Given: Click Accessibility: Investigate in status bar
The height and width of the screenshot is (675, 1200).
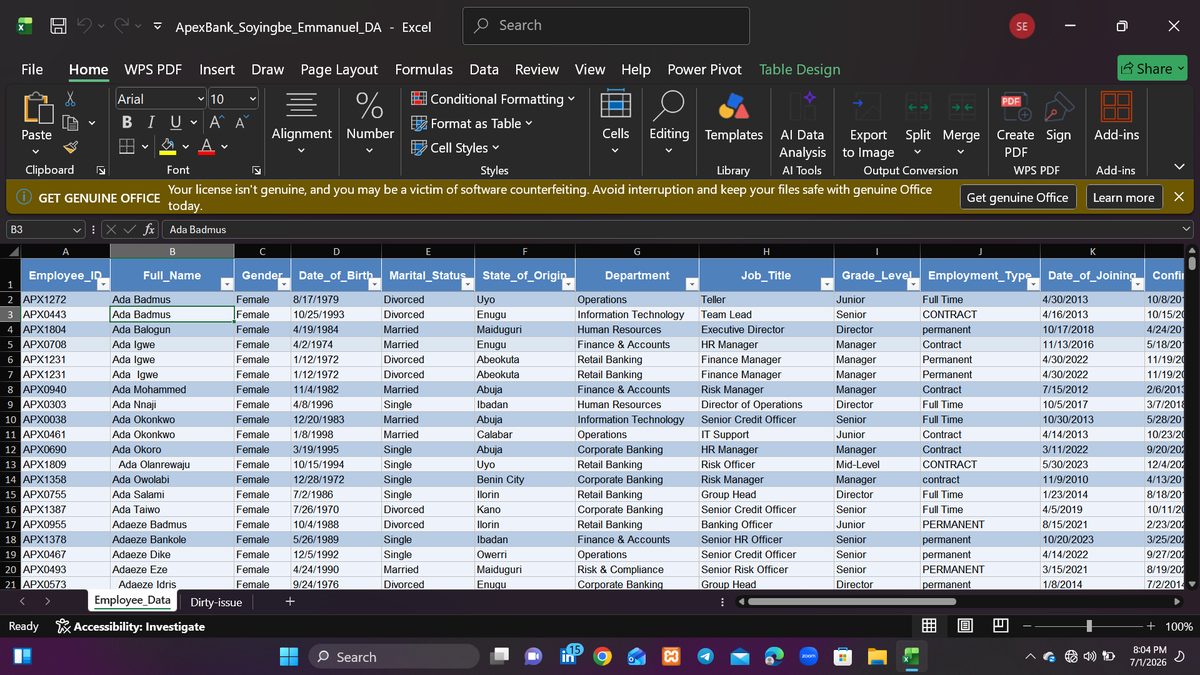Looking at the screenshot, I should pyautogui.click(x=131, y=626).
